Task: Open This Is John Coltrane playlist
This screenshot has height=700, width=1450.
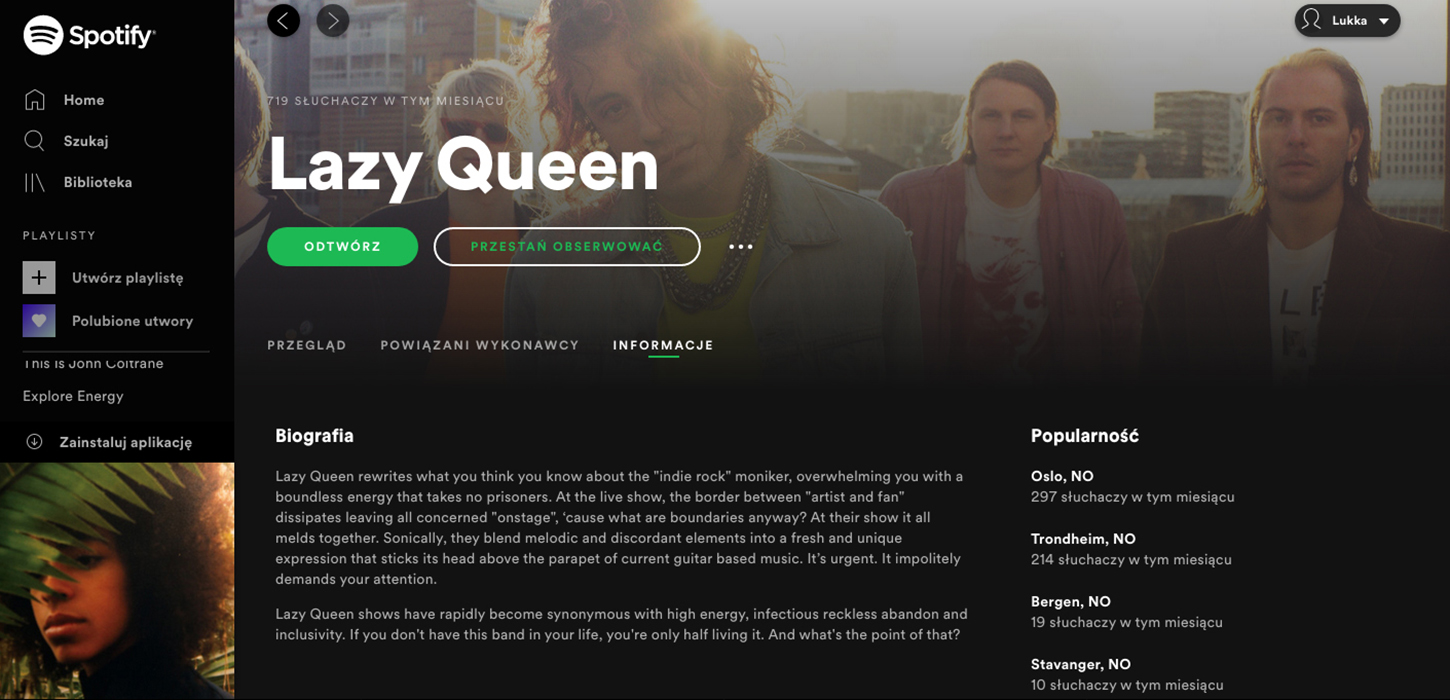Action: pyautogui.click(x=93, y=363)
